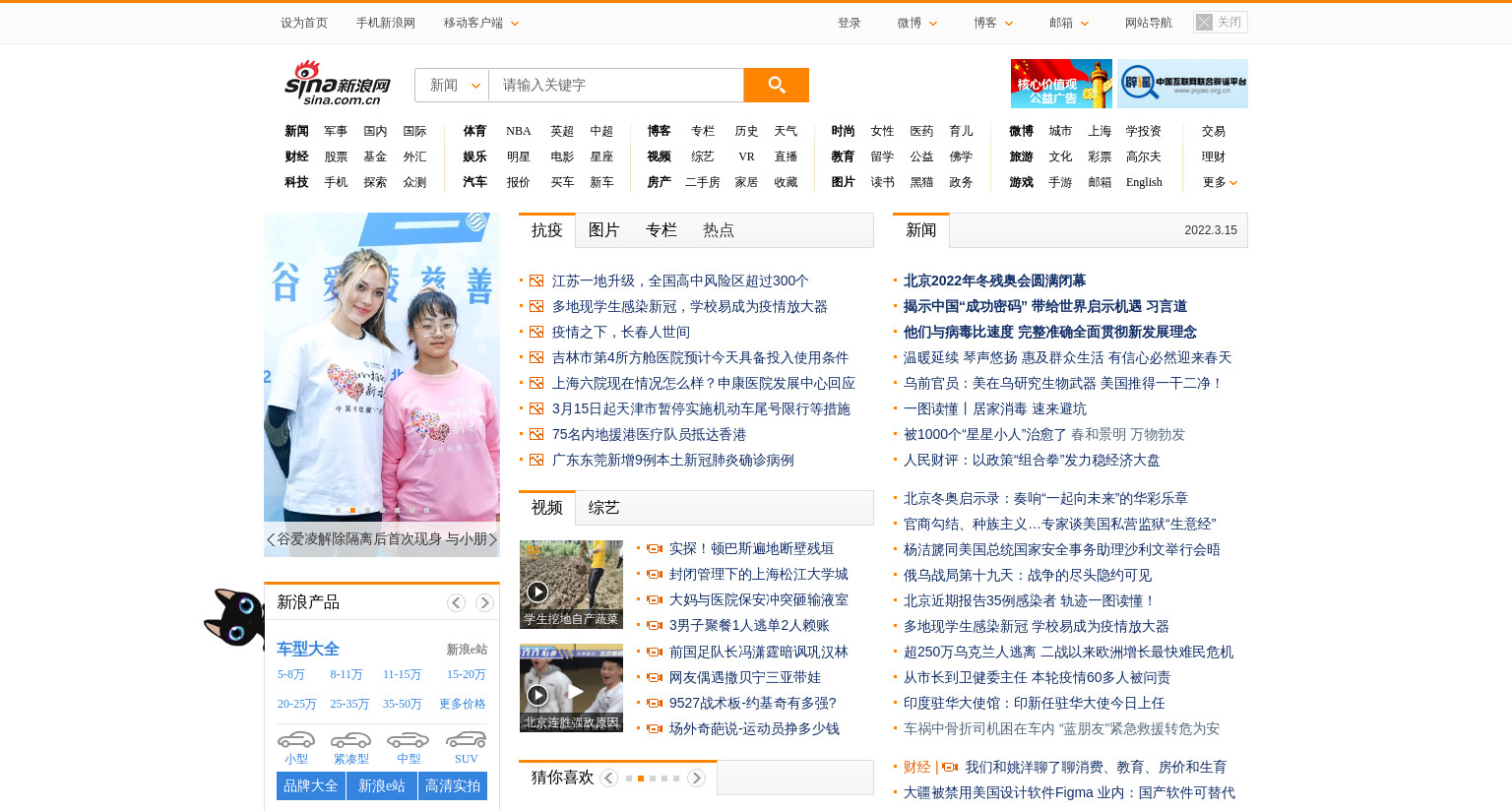Open the 新闻 search category dropdown
1512x811 pixels.
[452, 85]
